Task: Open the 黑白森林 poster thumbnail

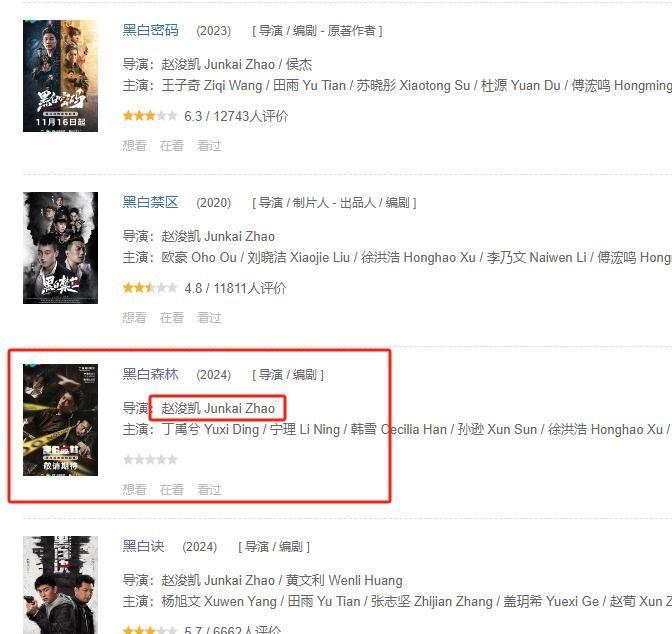Action: tap(60, 420)
